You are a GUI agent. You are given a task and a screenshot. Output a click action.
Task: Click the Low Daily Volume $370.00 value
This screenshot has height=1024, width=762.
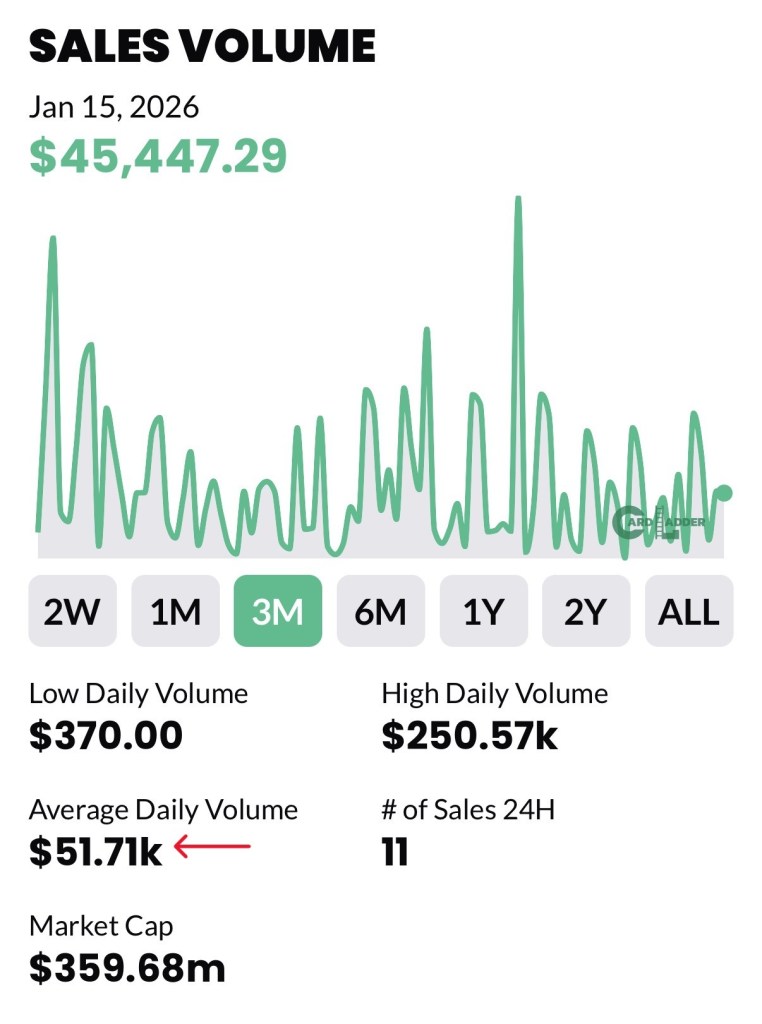[106, 736]
